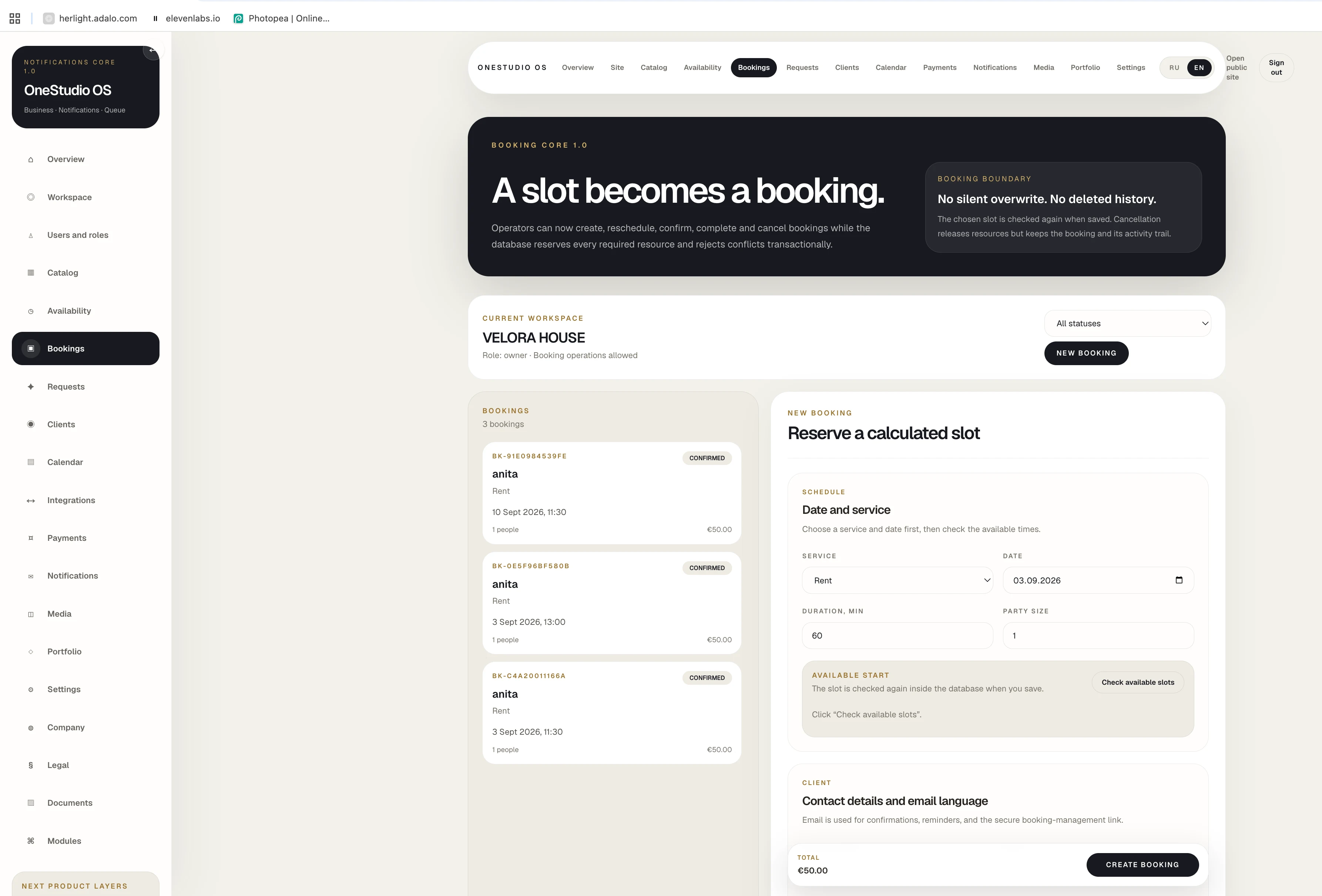Open the Payments tab in top navigation
The width and height of the screenshot is (1322, 896).
940,68
